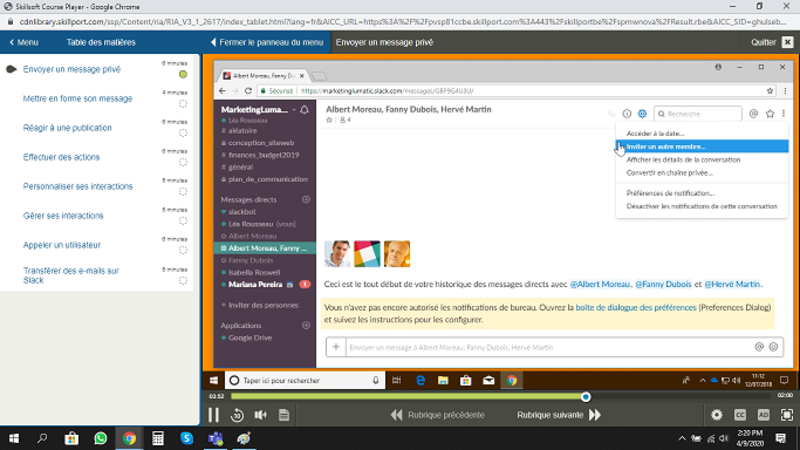Open slackbot direct message
The height and width of the screenshot is (450, 800).
click(242, 212)
